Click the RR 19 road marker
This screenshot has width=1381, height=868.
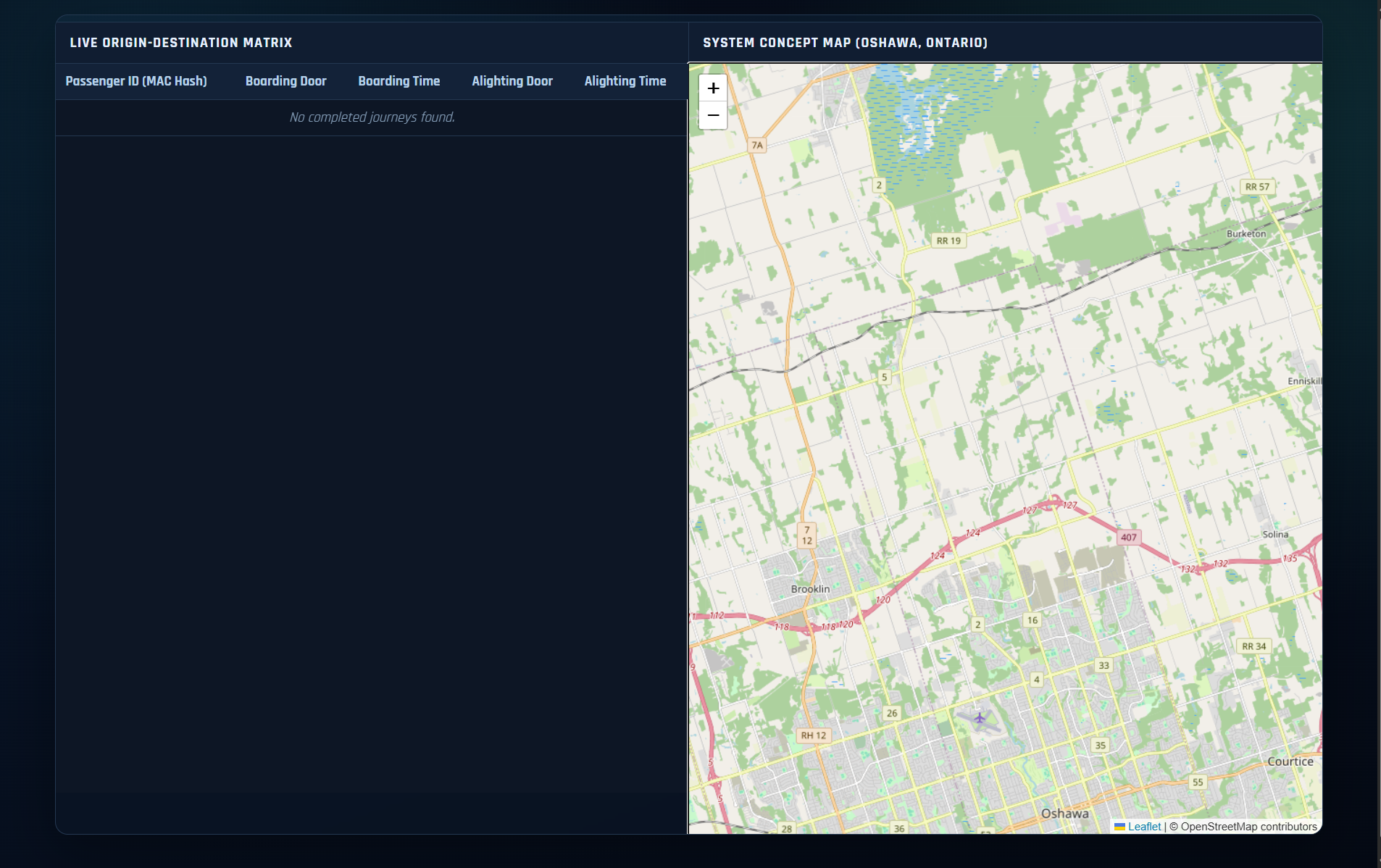pyautogui.click(x=948, y=241)
